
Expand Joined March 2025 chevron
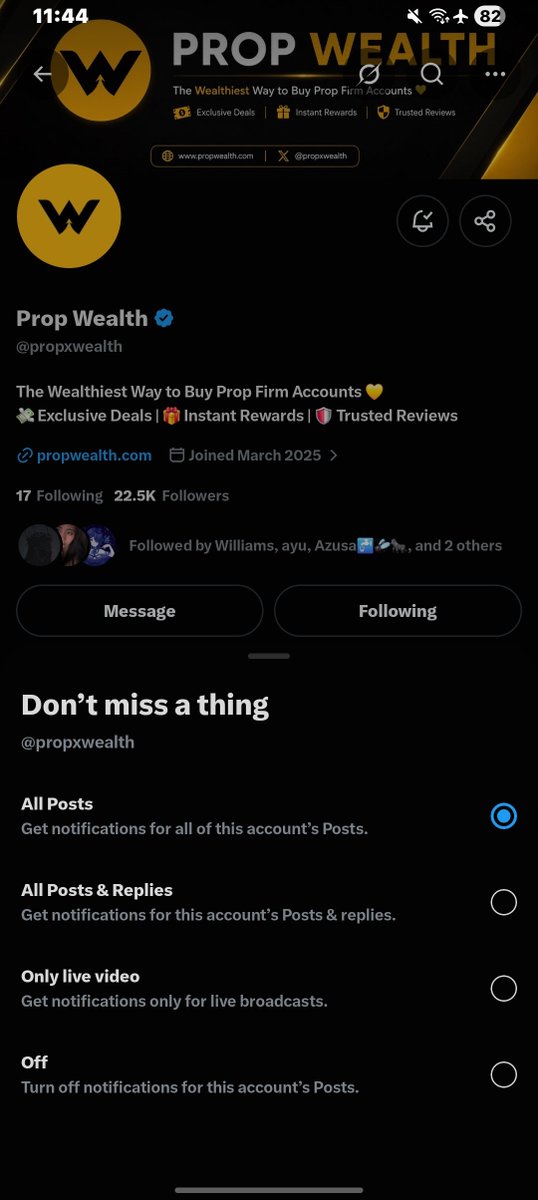334,455
